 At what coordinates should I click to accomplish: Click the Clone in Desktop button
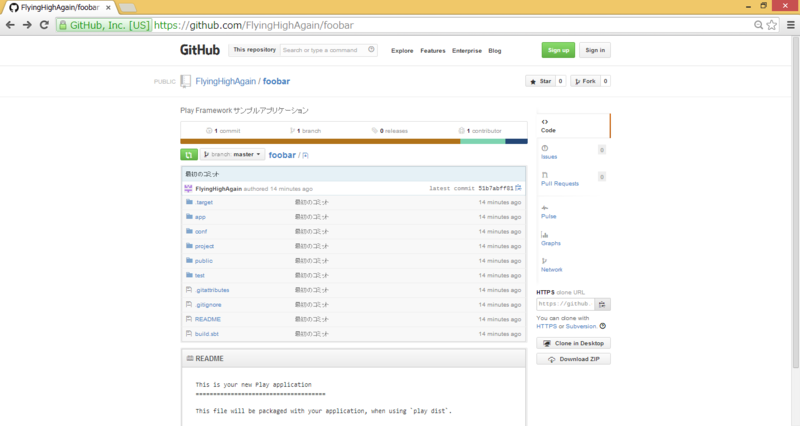pyautogui.click(x=573, y=343)
